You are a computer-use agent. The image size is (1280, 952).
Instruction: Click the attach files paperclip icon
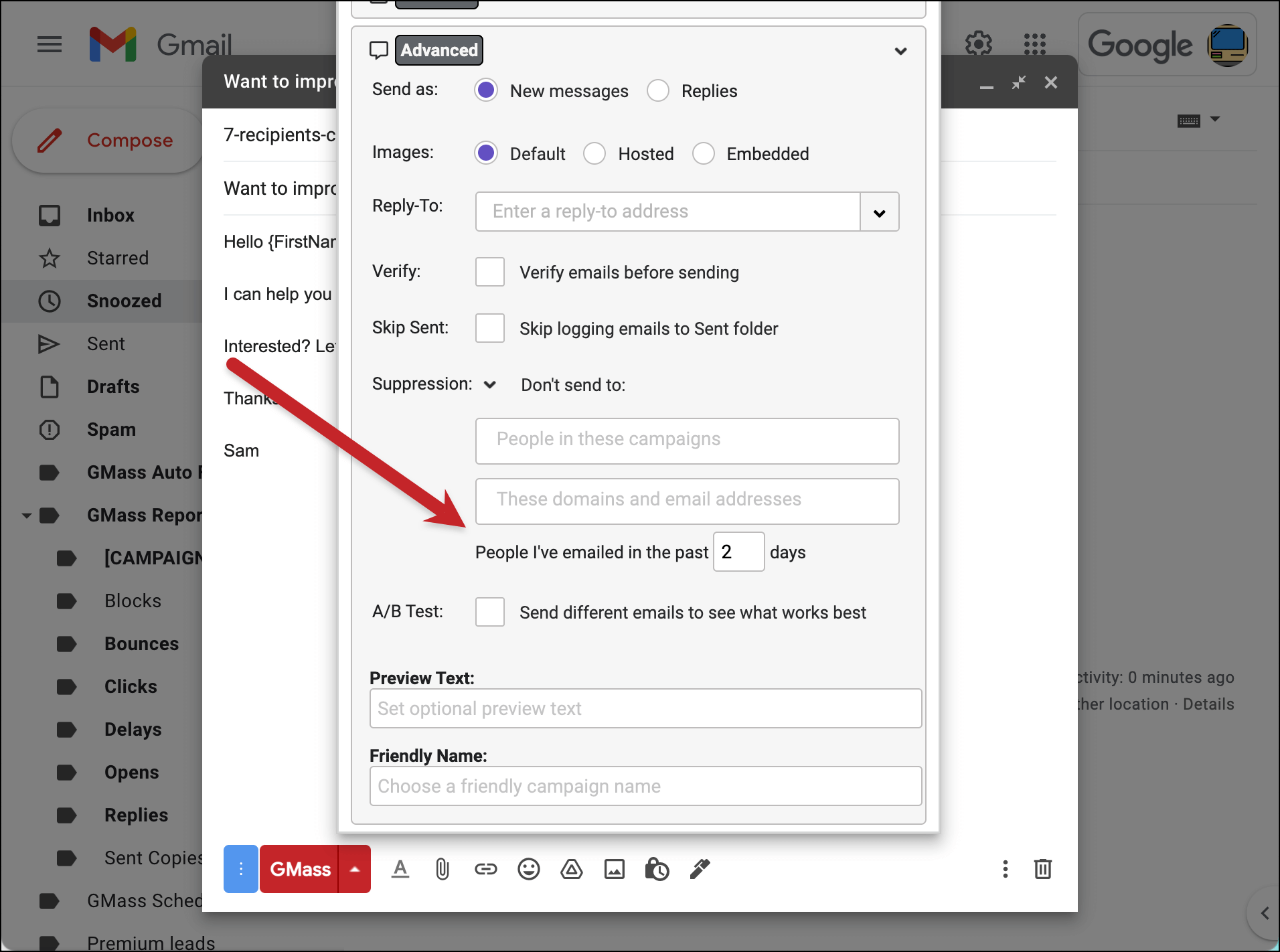tap(443, 869)
